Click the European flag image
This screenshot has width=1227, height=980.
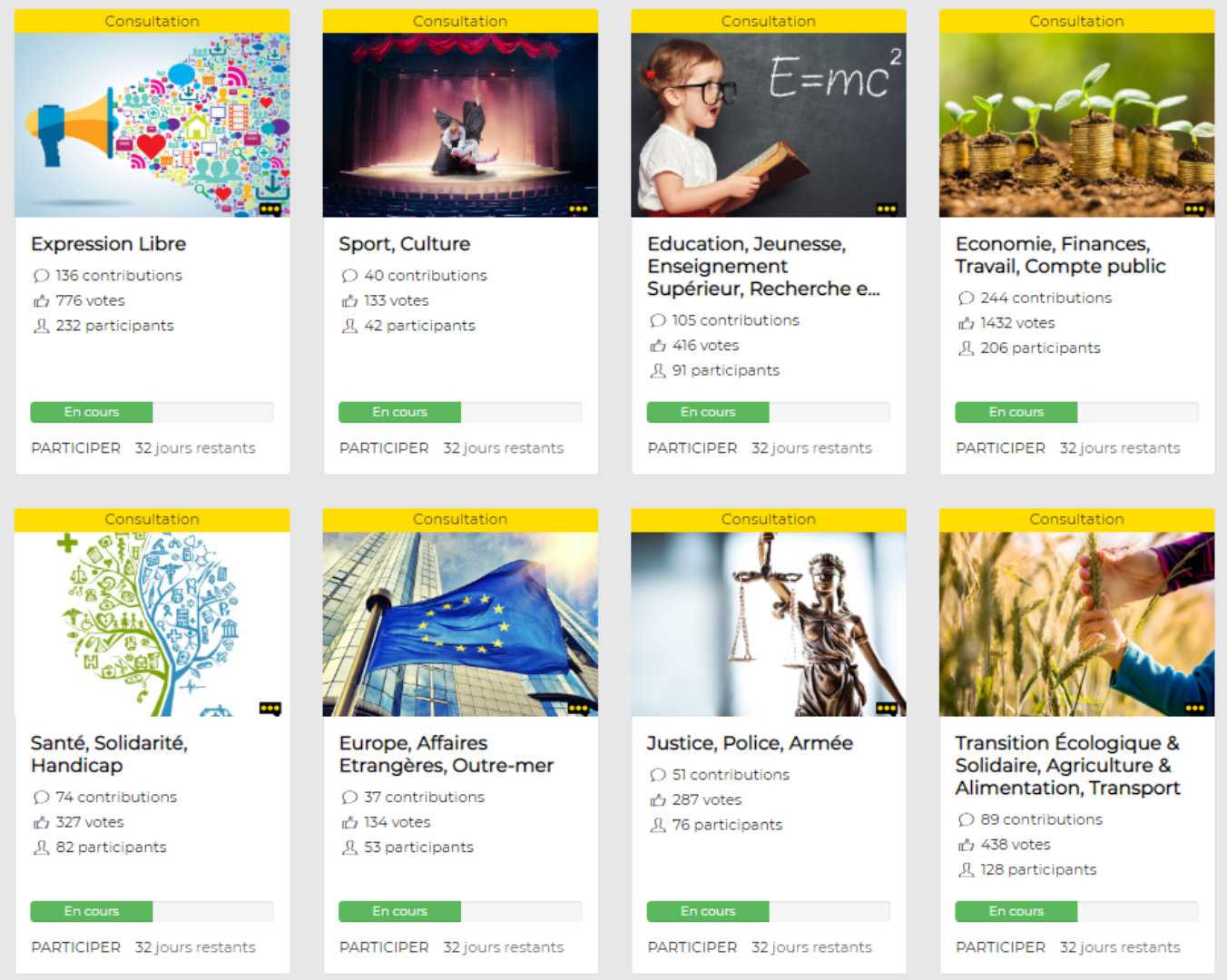(460, 624)
